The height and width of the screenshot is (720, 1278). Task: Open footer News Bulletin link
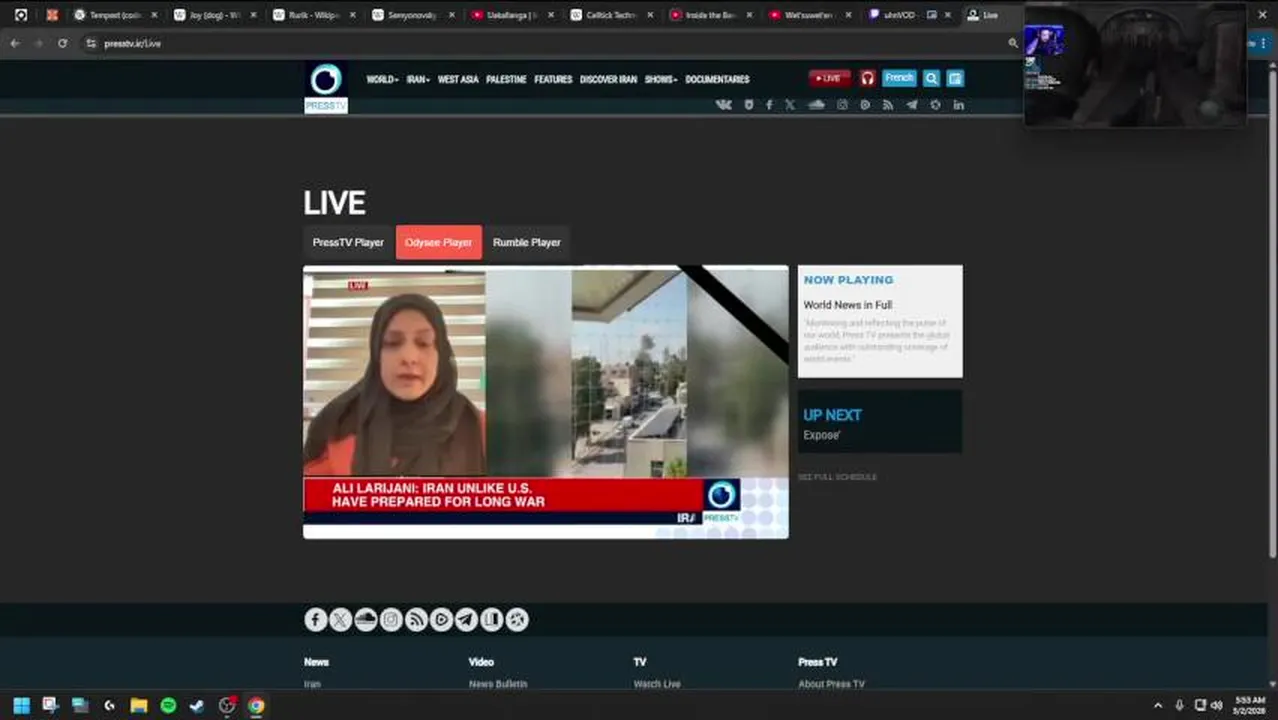[x=498, y=684]
